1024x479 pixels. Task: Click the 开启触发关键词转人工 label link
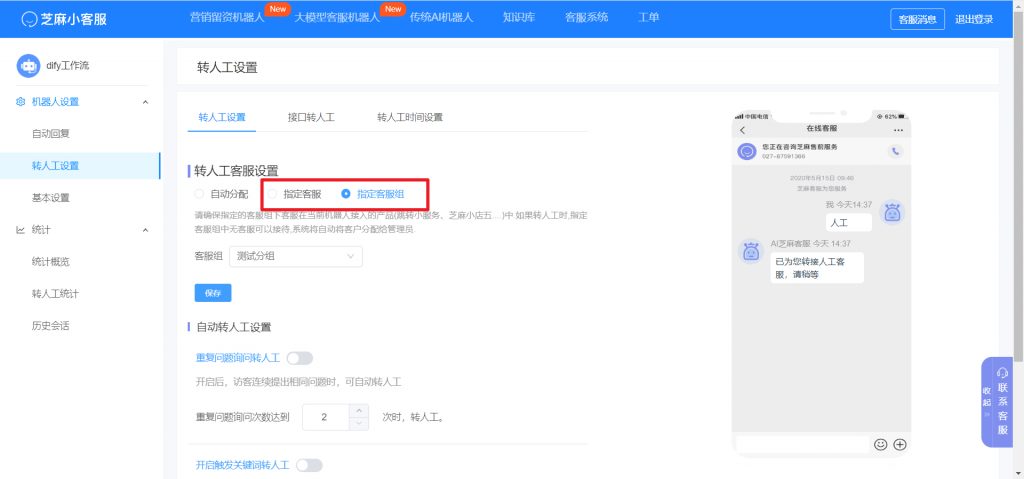pos(242,465)
